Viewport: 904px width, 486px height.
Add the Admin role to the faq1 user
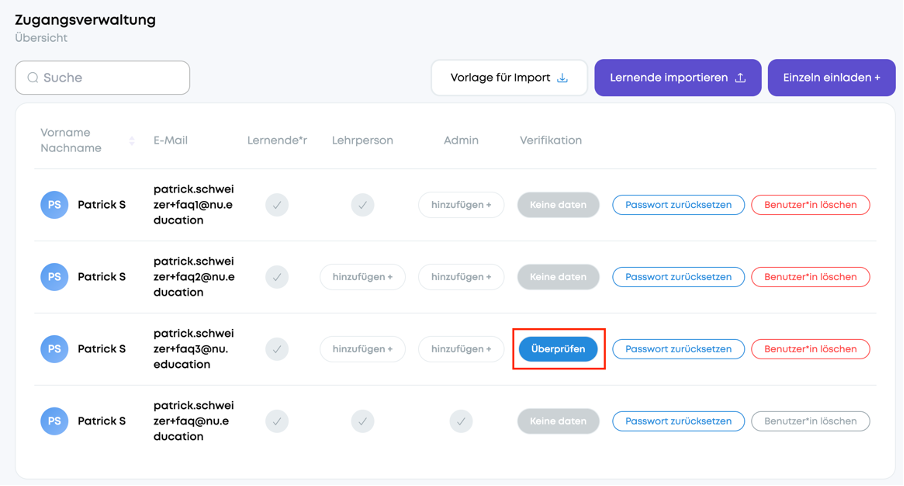[461, 205]
